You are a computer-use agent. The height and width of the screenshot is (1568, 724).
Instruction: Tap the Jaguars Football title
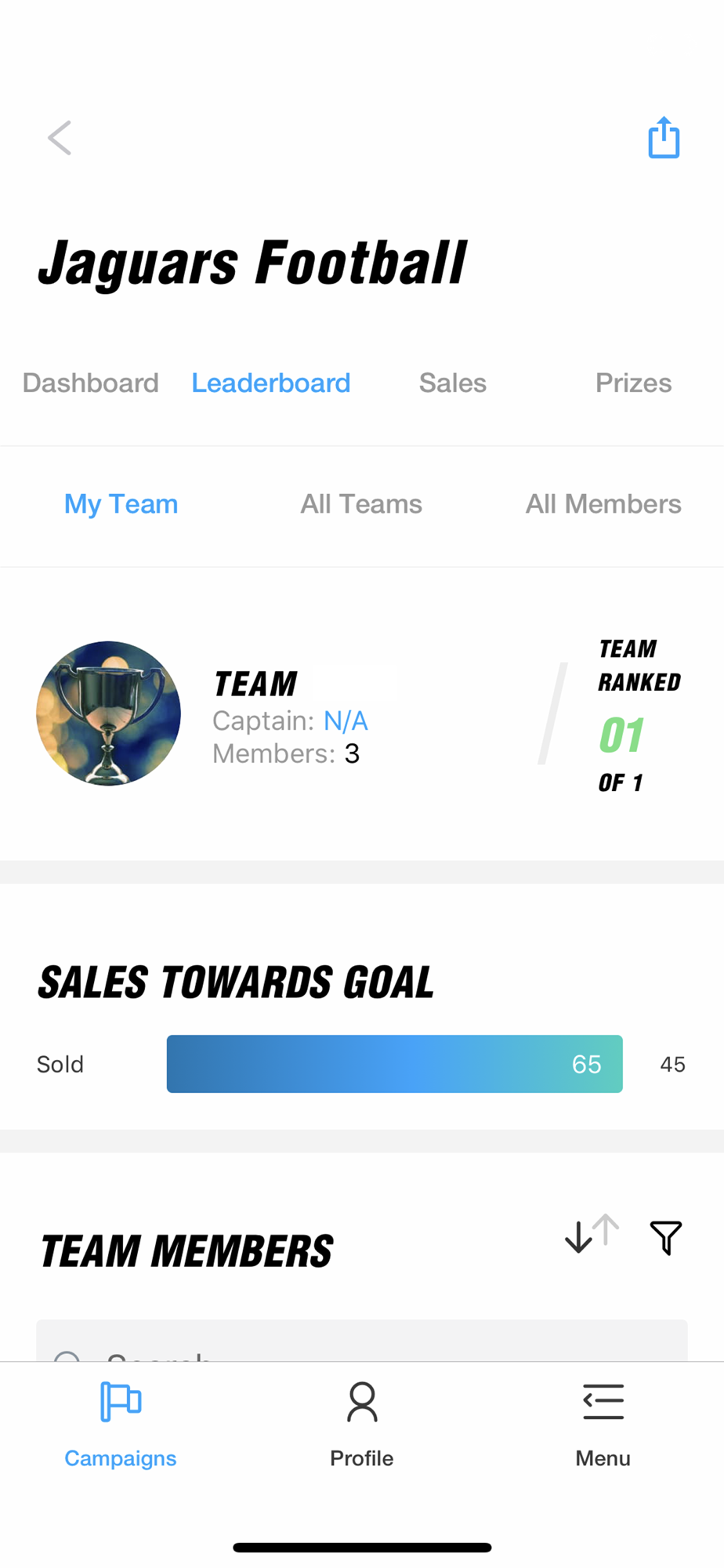[x=252, y=263]
